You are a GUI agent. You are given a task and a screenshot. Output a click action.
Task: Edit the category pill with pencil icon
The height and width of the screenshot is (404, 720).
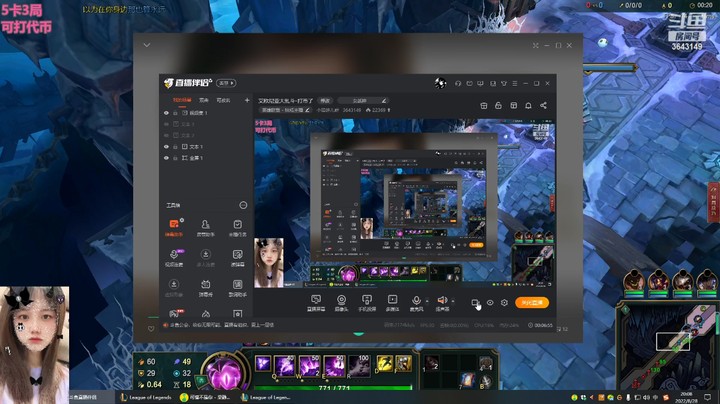(x=364, y=101)
